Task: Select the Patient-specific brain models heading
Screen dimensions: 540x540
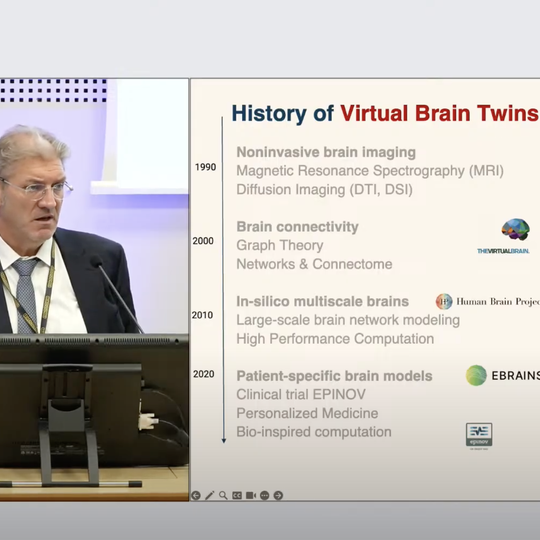Action: coord(334,376)
